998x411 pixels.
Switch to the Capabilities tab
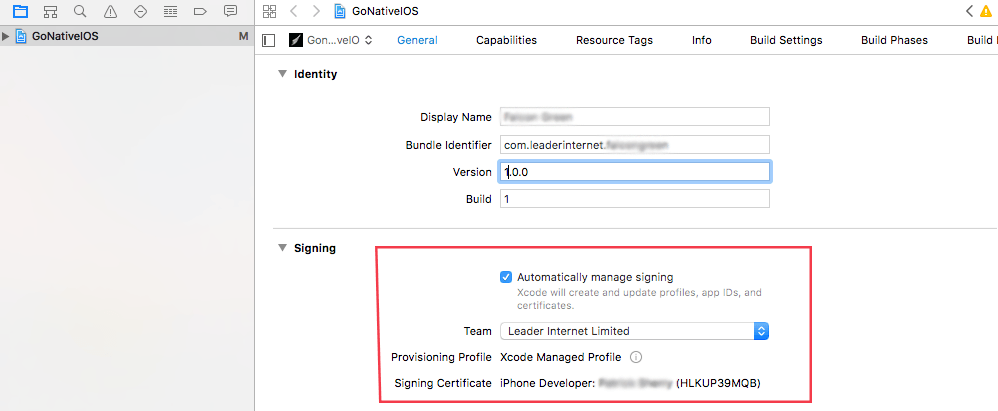click(506, 40)
